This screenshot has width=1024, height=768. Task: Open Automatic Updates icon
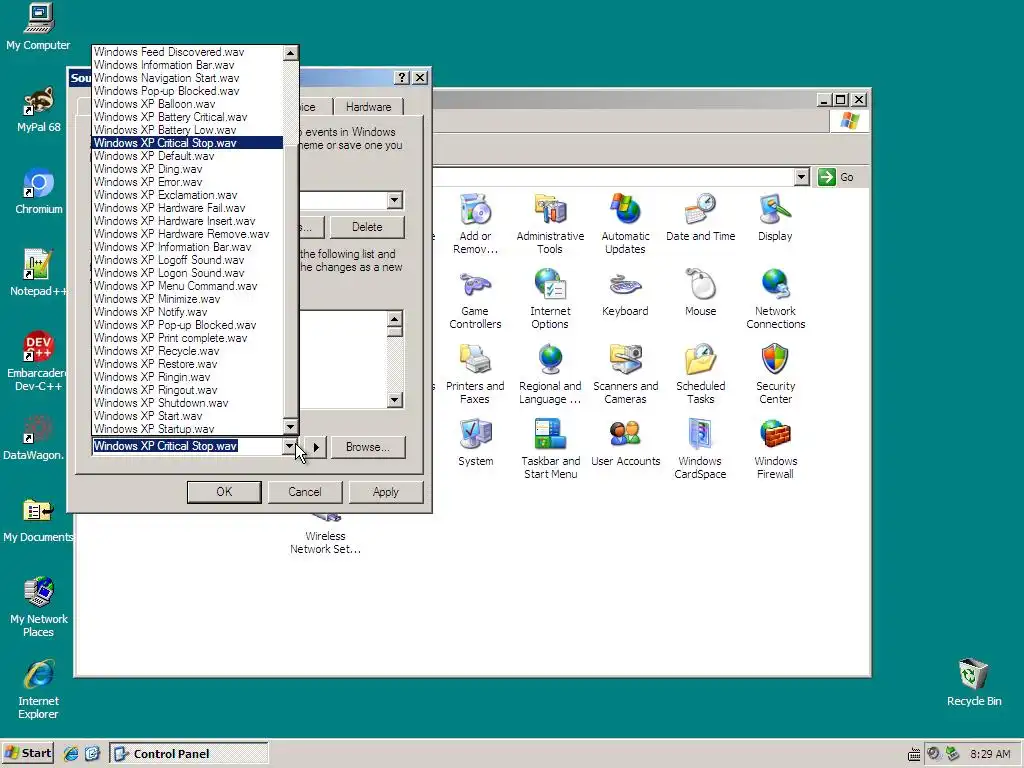tap(625, 223)
